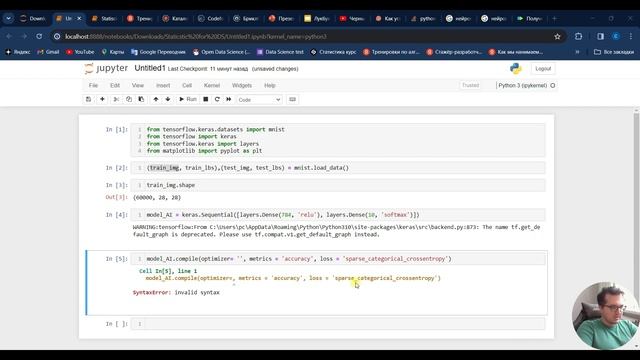Switch to the CodeRun browser tab

[211, 18]
